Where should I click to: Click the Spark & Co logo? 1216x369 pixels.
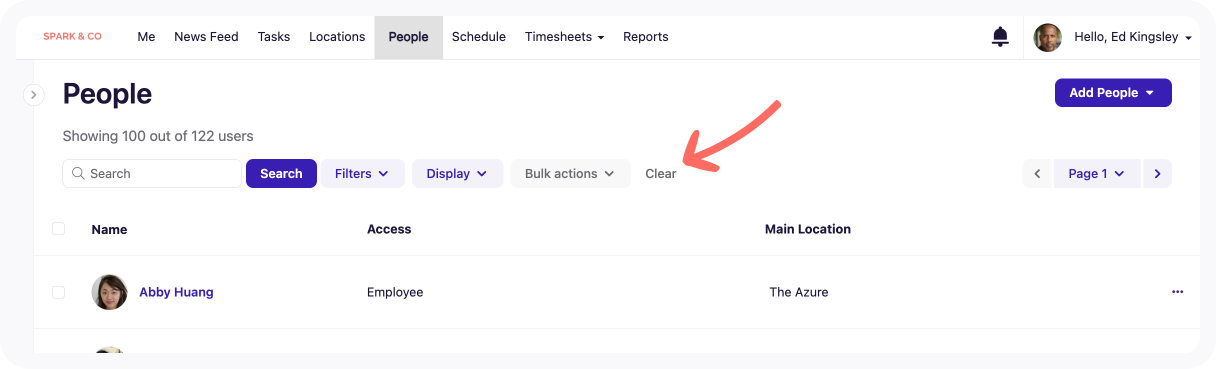pos(72,37)
